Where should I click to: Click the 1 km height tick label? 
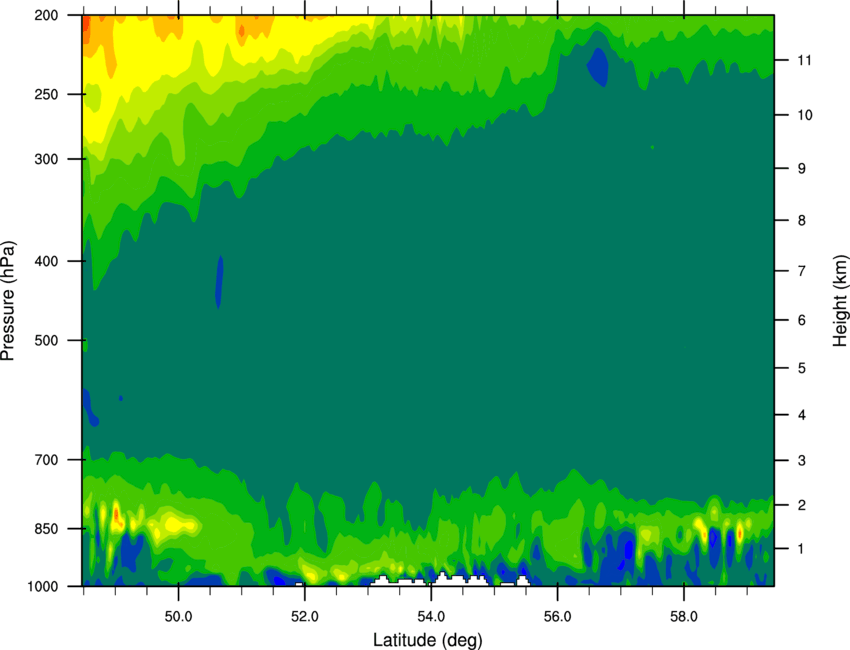pos(802,549)
